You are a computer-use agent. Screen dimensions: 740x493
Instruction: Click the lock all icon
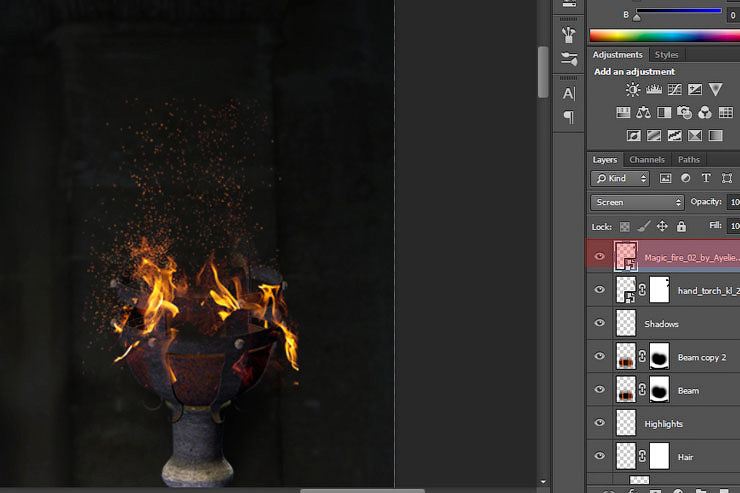pos(681,227)
